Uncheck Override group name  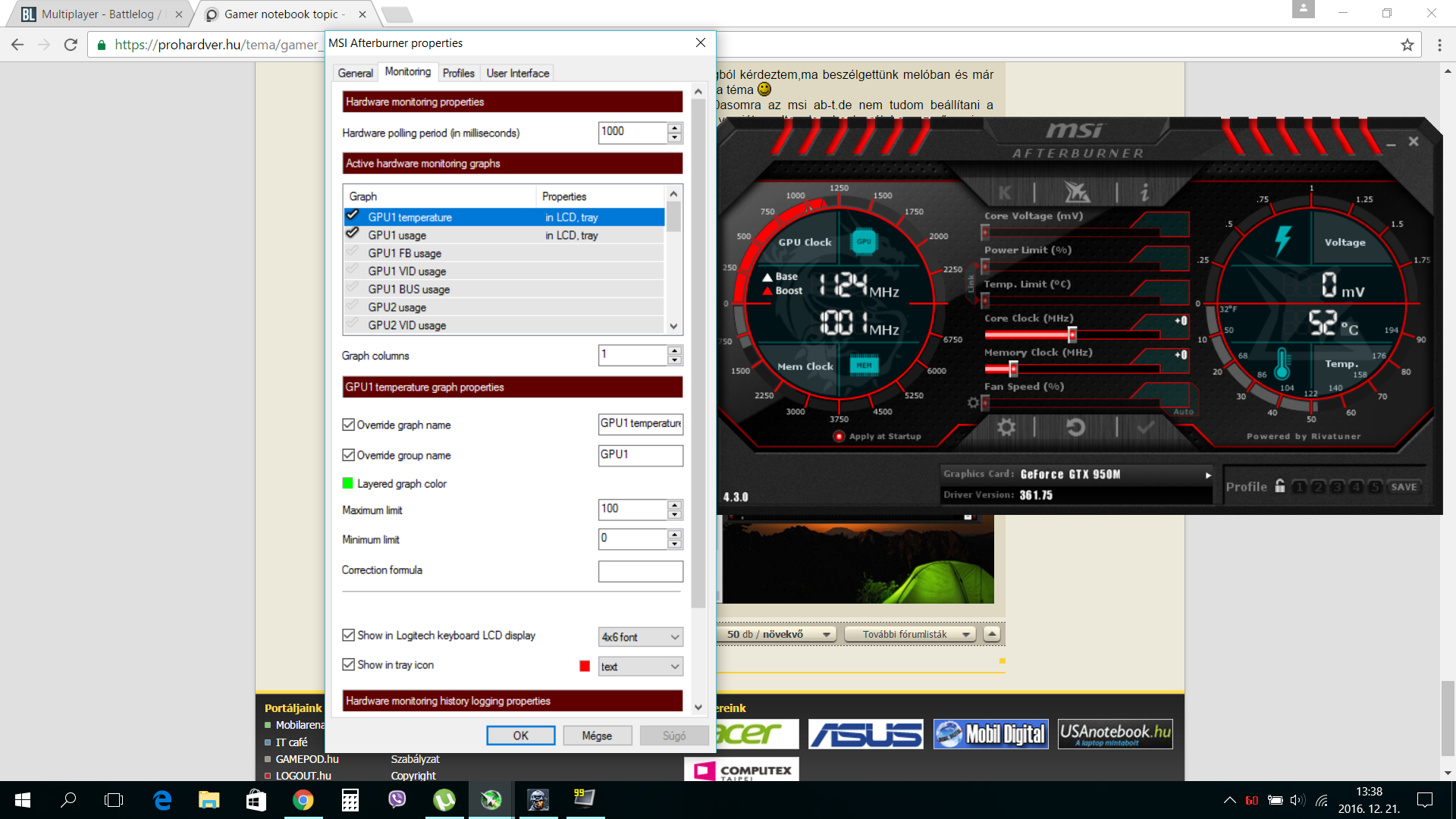tap(348, 455)
